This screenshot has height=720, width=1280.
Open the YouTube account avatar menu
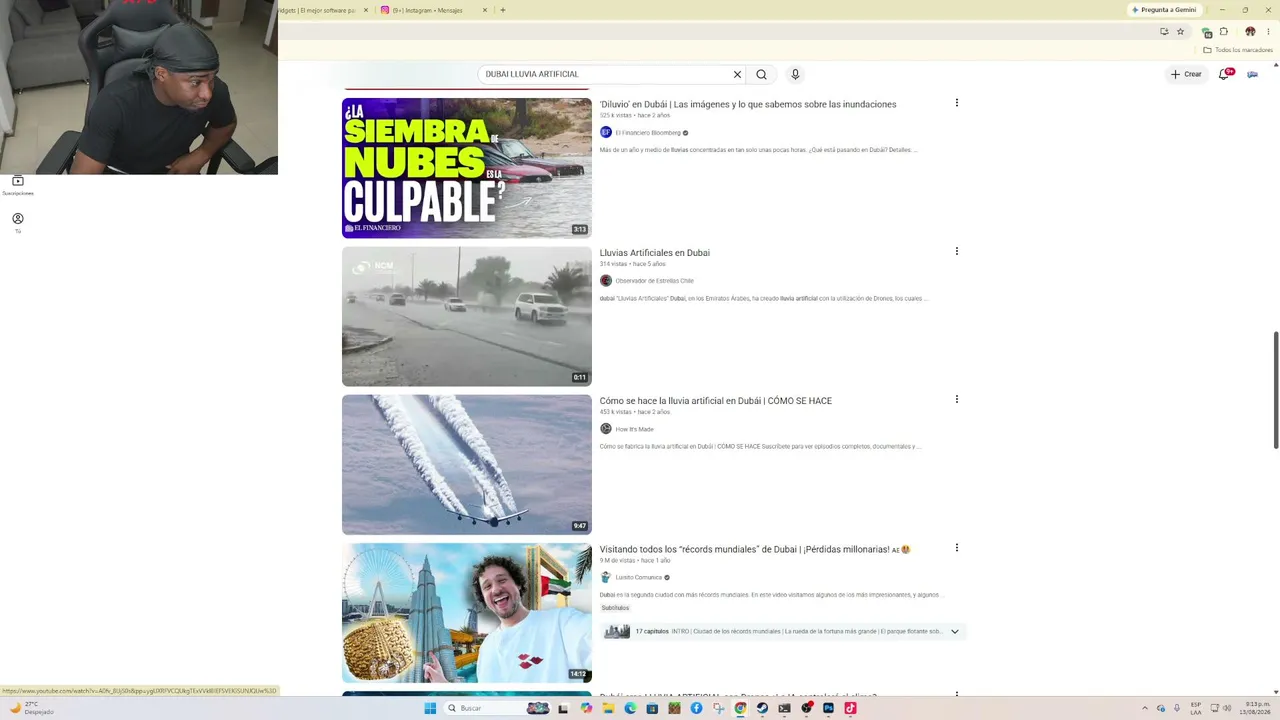click(x=1252, y=74)
